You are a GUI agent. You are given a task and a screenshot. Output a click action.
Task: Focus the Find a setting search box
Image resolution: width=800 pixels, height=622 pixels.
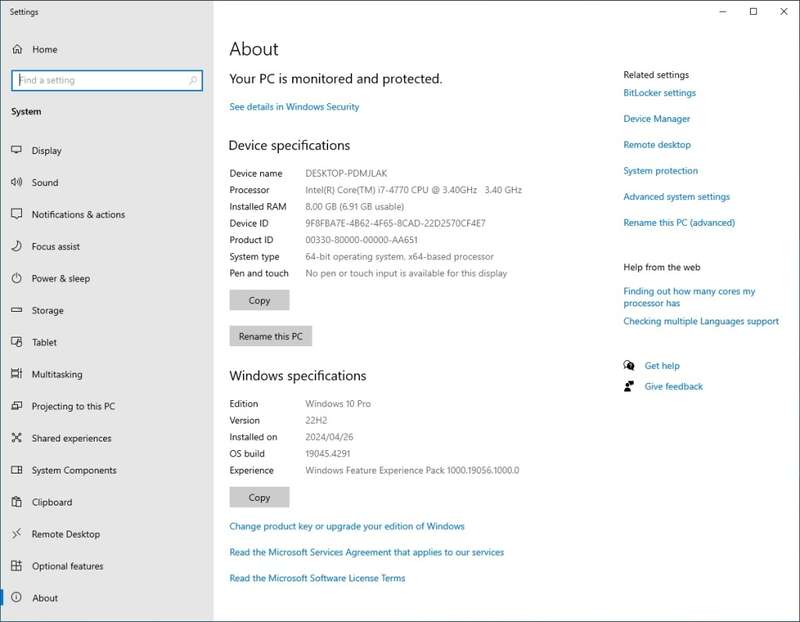click(x=107, y=80)
